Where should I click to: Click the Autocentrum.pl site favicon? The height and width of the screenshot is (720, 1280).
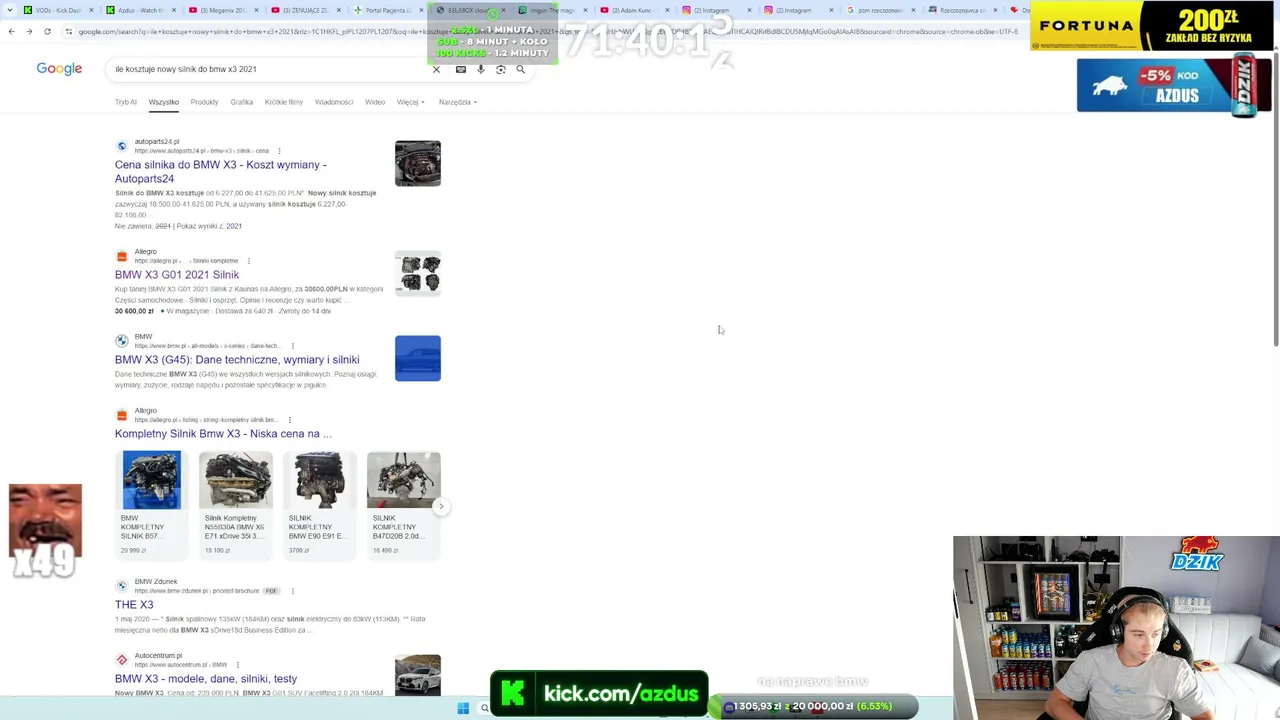pos(122,660)
